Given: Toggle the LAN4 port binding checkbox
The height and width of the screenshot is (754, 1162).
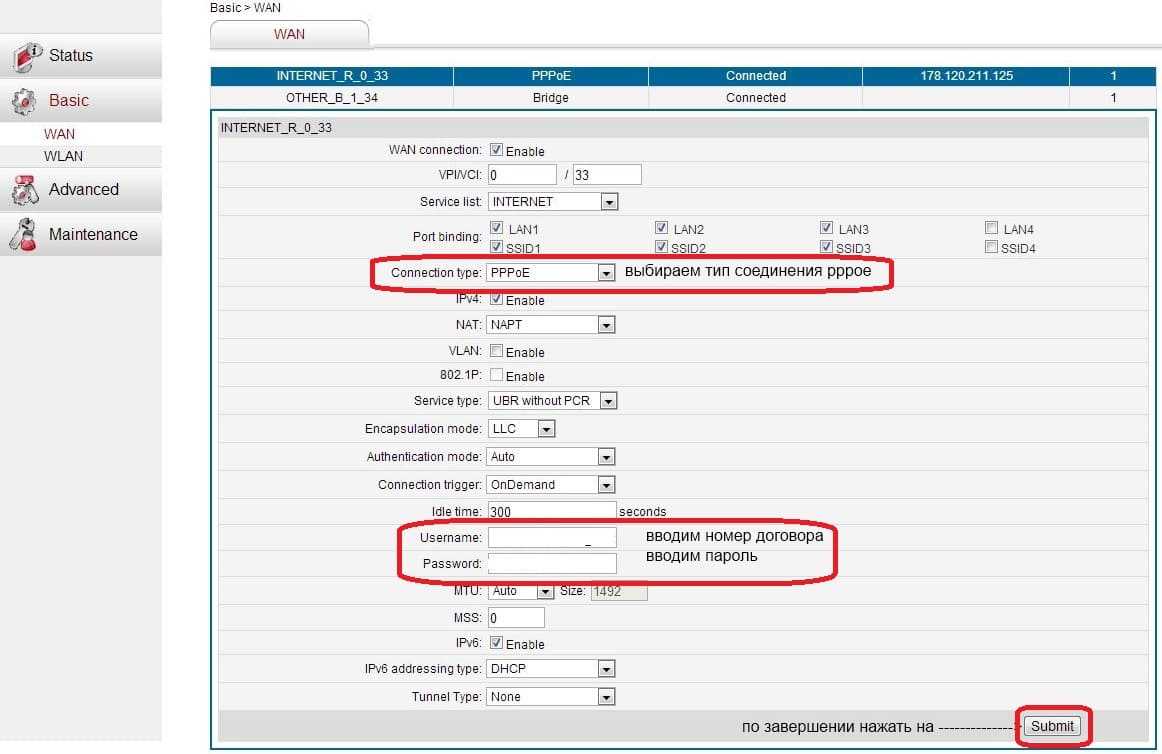Looking at the screenshot, I should coord(991,228).
